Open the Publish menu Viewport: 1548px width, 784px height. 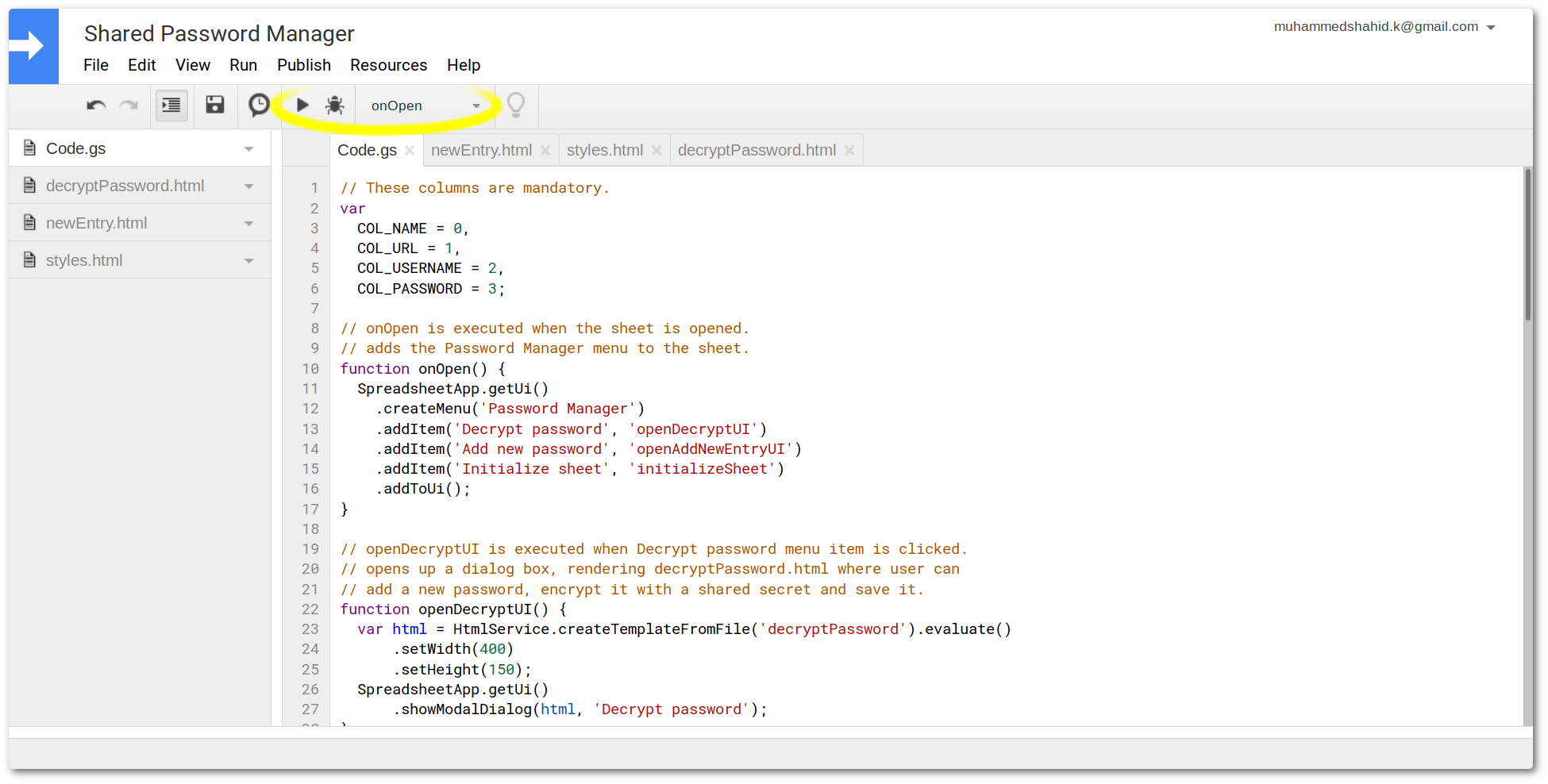pyautogui.click(x=304, y=65)
